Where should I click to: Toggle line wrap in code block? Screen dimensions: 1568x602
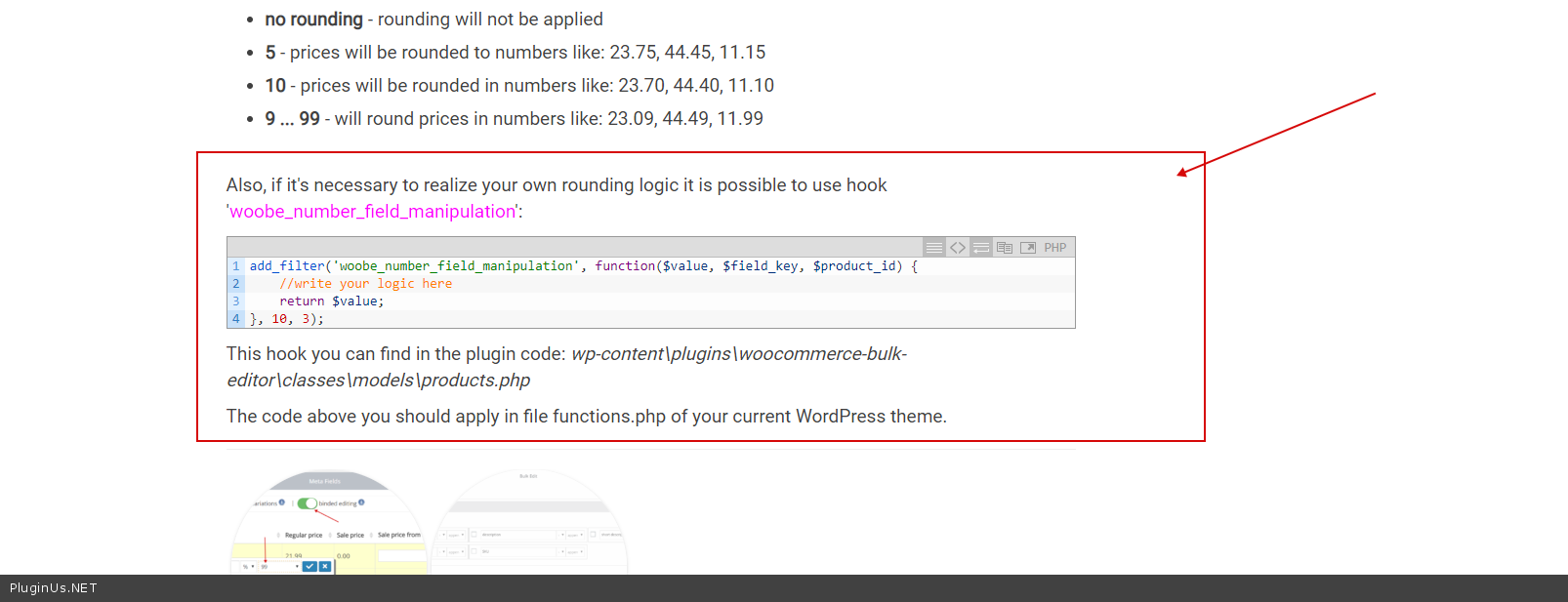(981, 248)
